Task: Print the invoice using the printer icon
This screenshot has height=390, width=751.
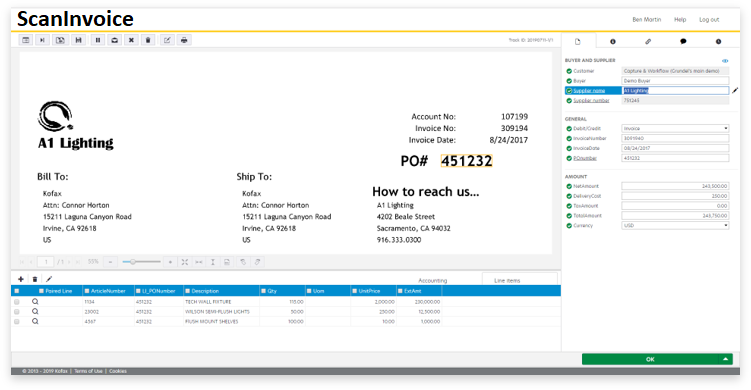Action: click(x=184, y=40)
